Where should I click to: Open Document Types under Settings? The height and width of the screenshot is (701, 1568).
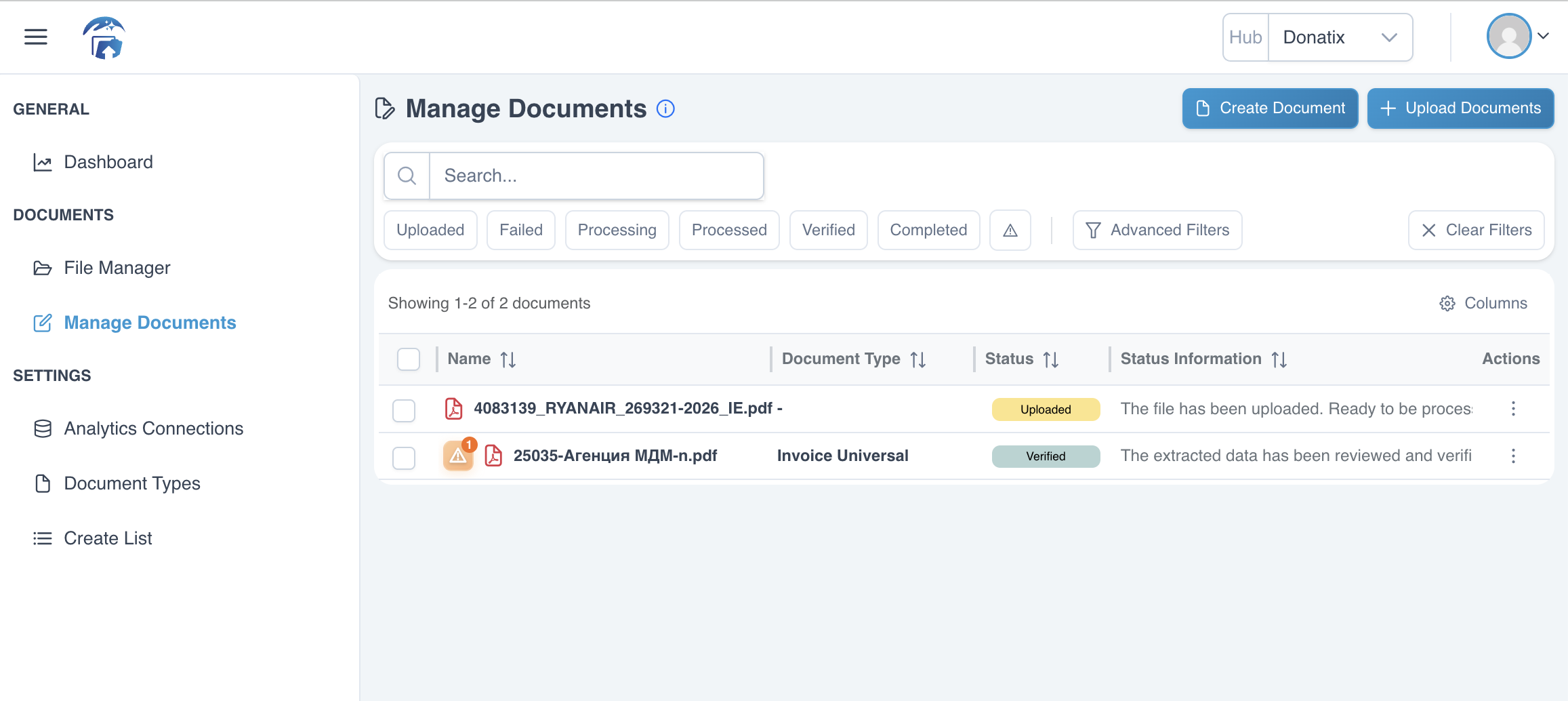point(131,483)
